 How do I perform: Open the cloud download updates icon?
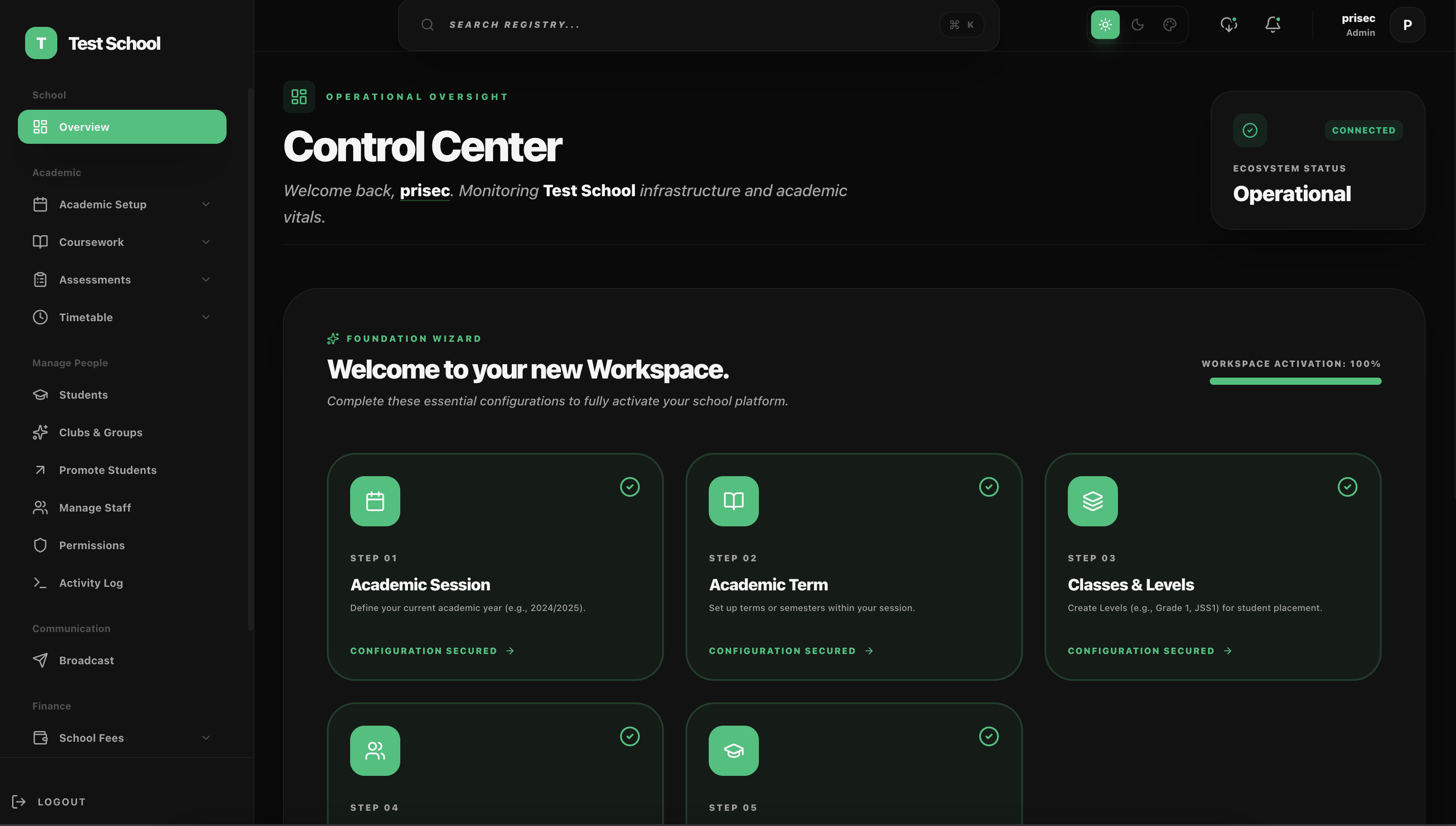point(1229,24)
